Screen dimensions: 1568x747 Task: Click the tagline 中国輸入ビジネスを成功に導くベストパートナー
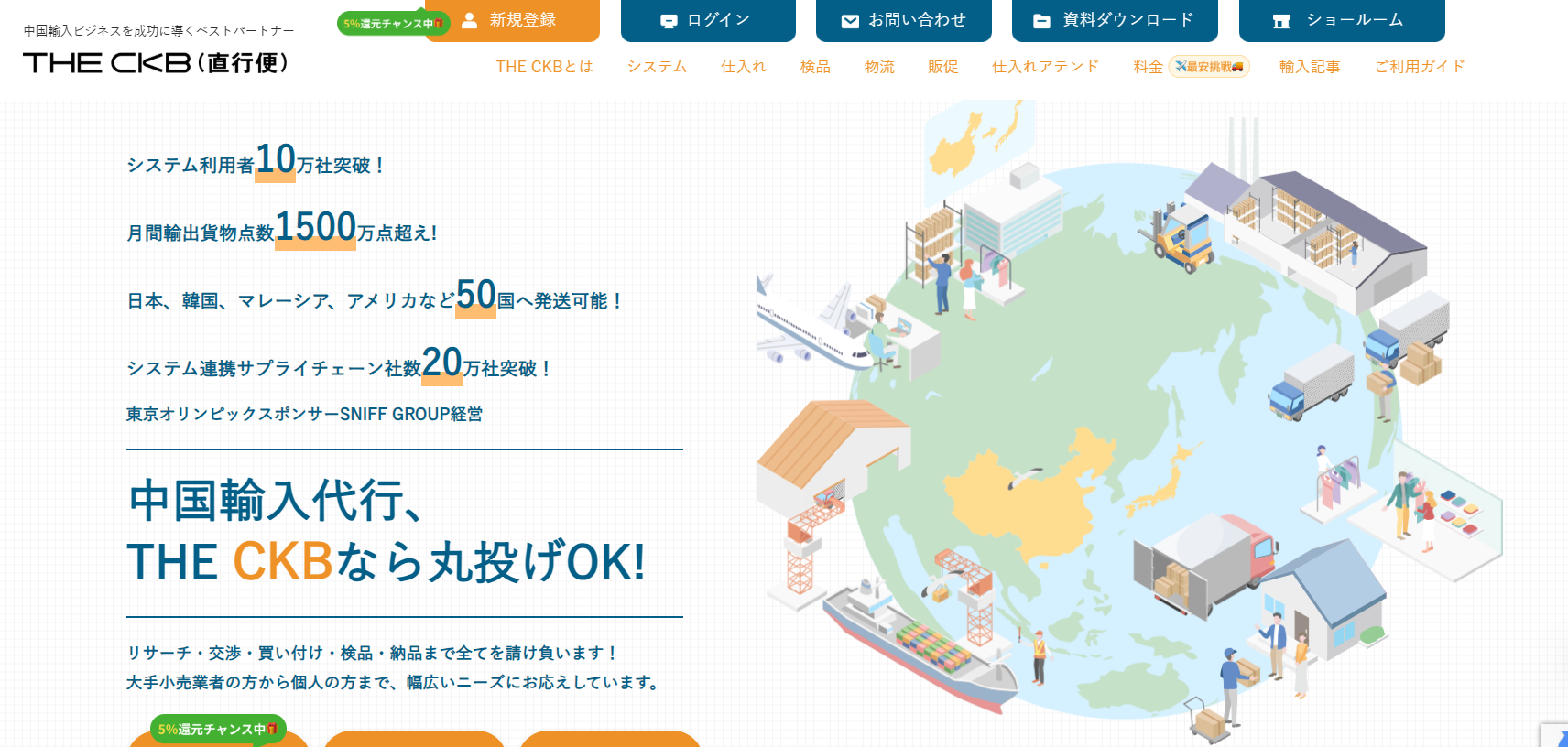click(x=158, y=30)
